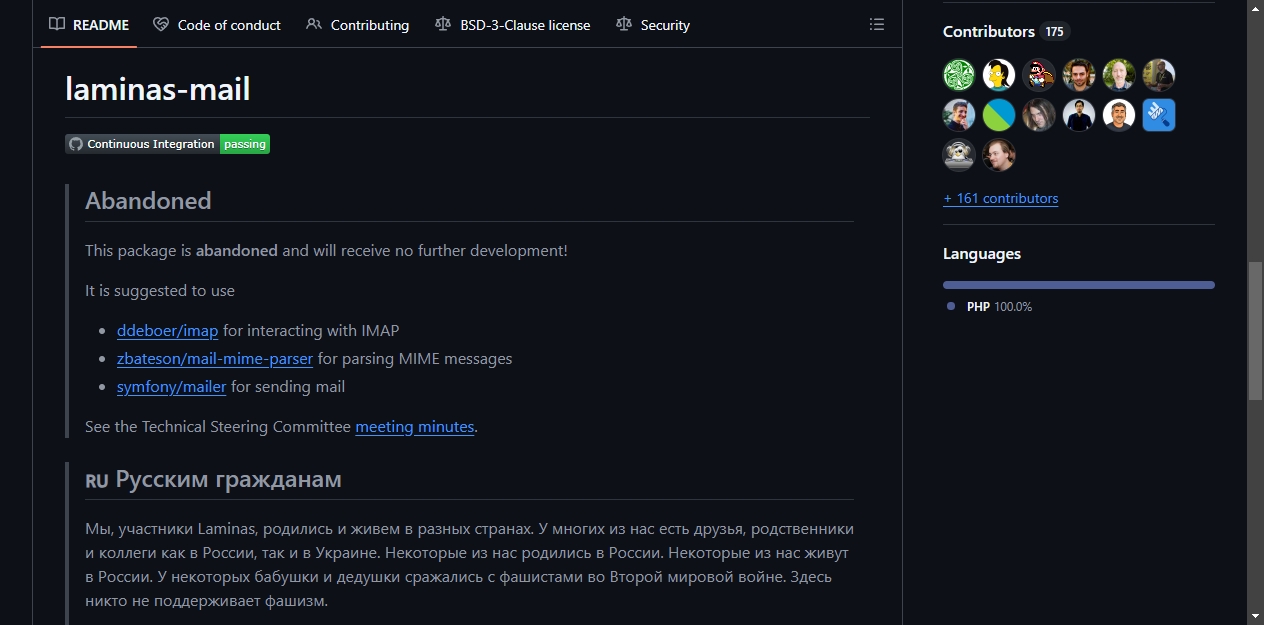Click the PHP 100.0% language link
Image resolution: width=1264 pixels, height=625 pixels.
990,307
